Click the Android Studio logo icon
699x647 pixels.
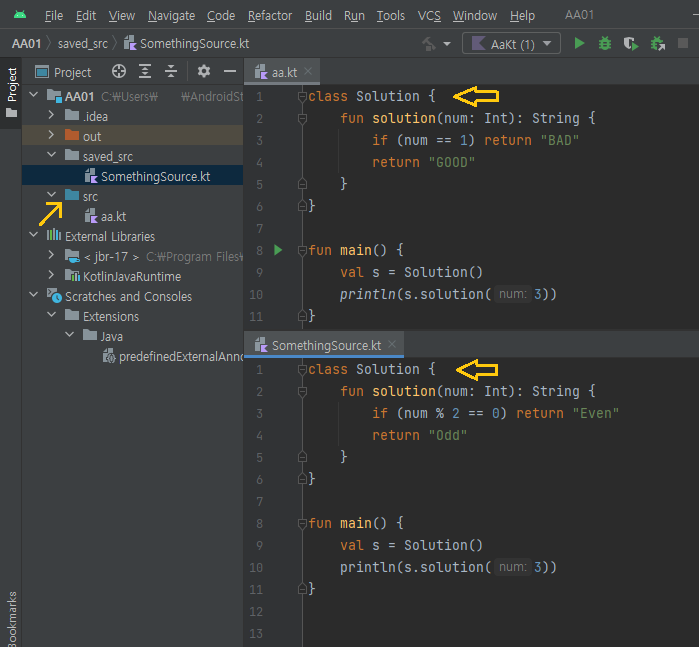[x=20, y=15]
